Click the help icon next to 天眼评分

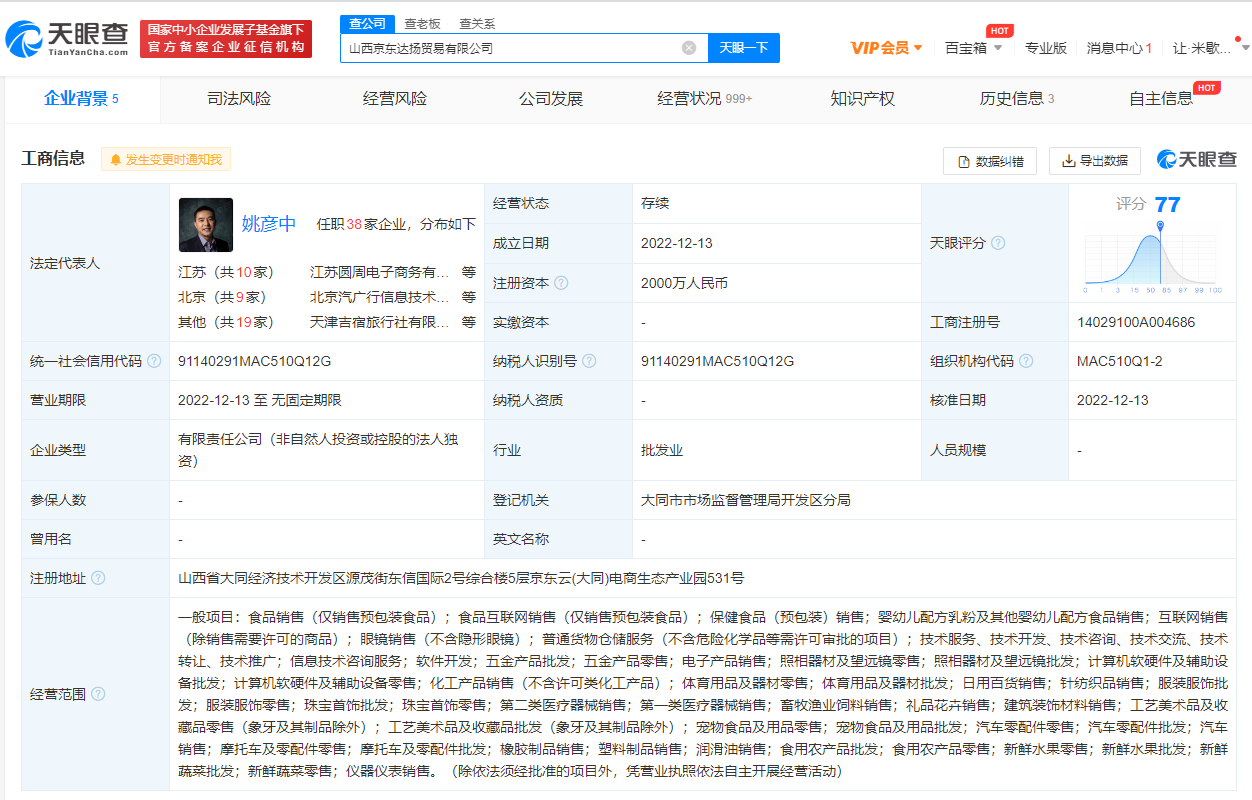998,243
